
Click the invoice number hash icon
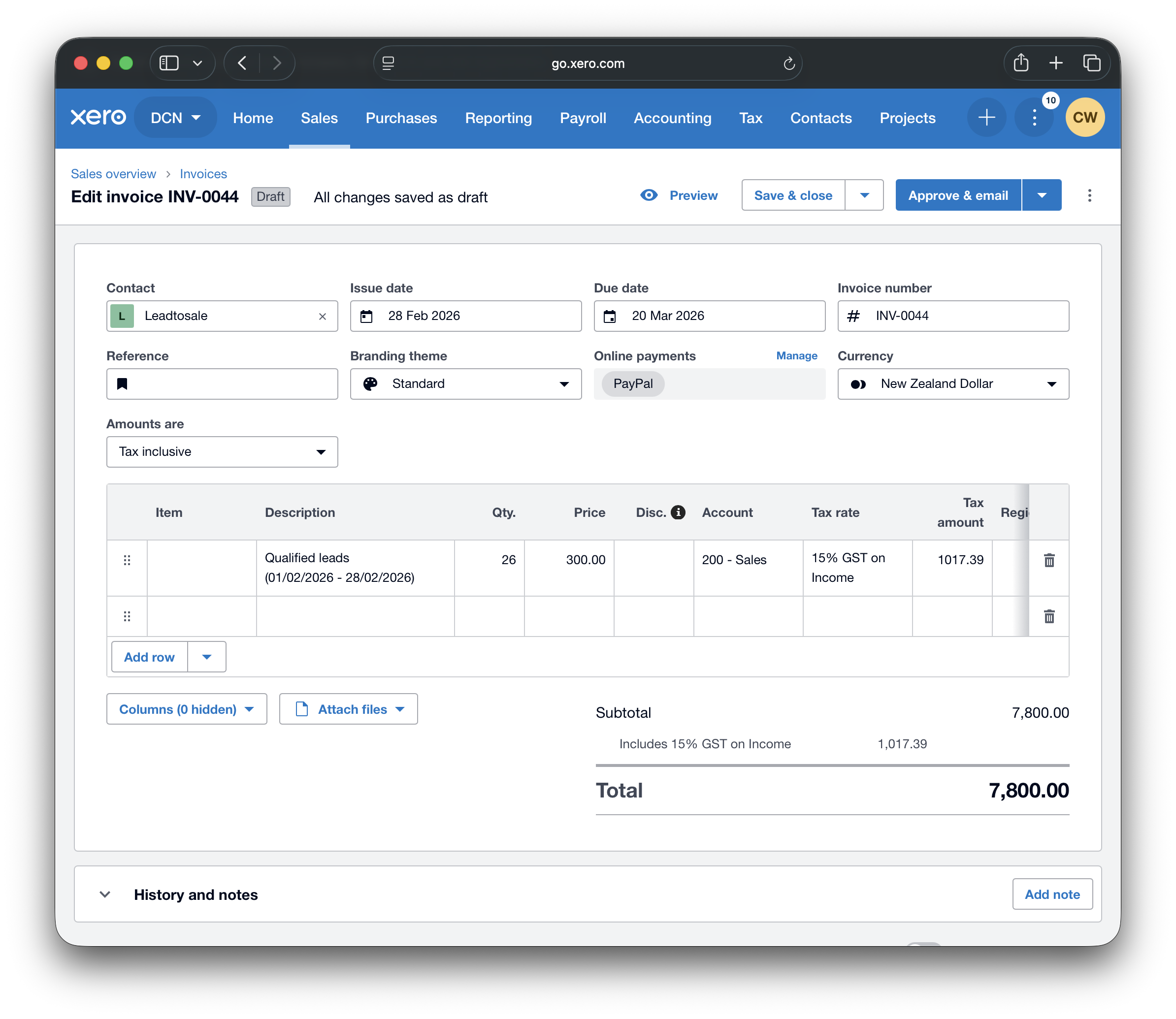click(x=854, y=316)
